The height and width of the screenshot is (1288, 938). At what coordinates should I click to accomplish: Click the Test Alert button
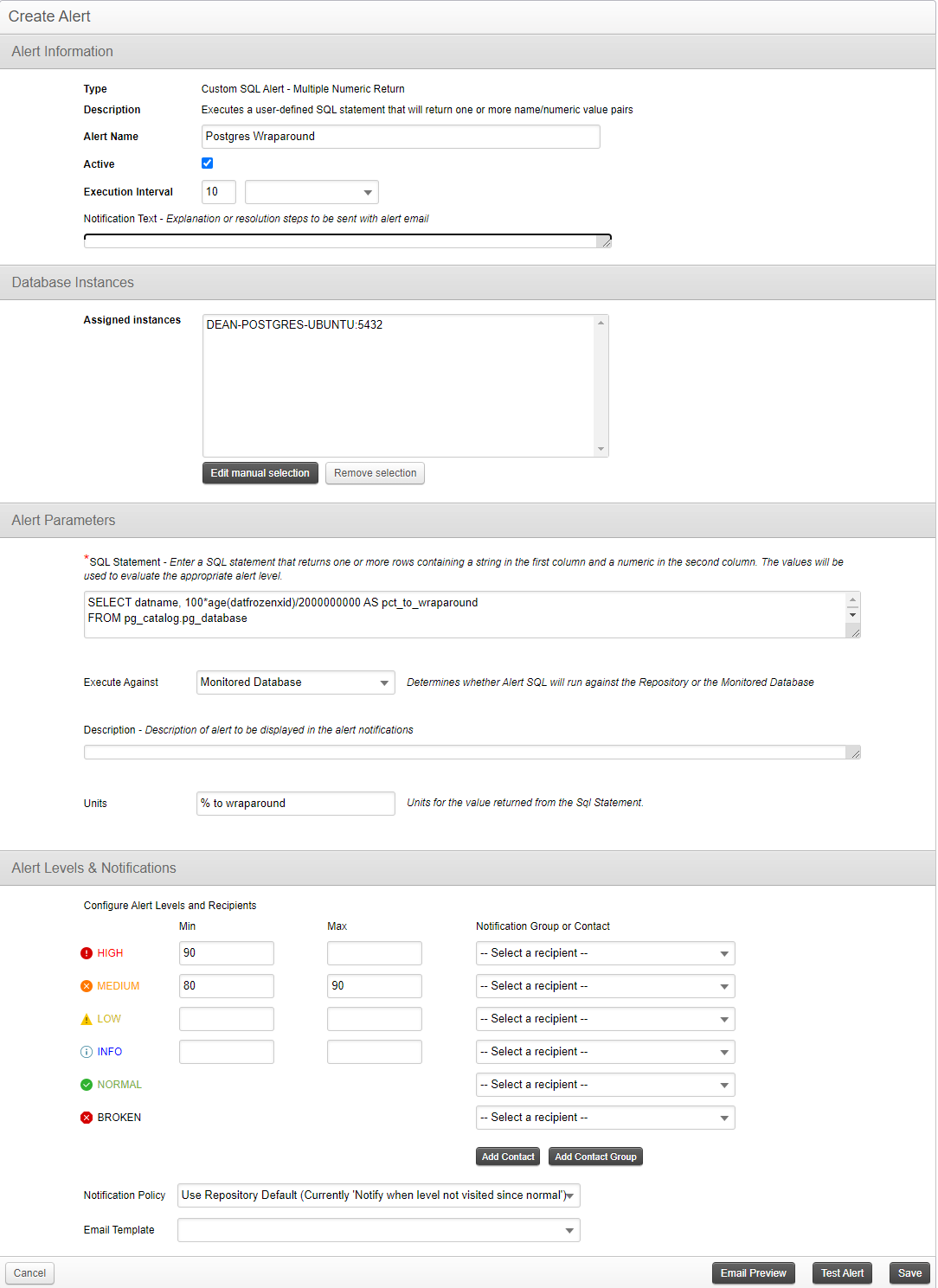[x=843, y=1273]
